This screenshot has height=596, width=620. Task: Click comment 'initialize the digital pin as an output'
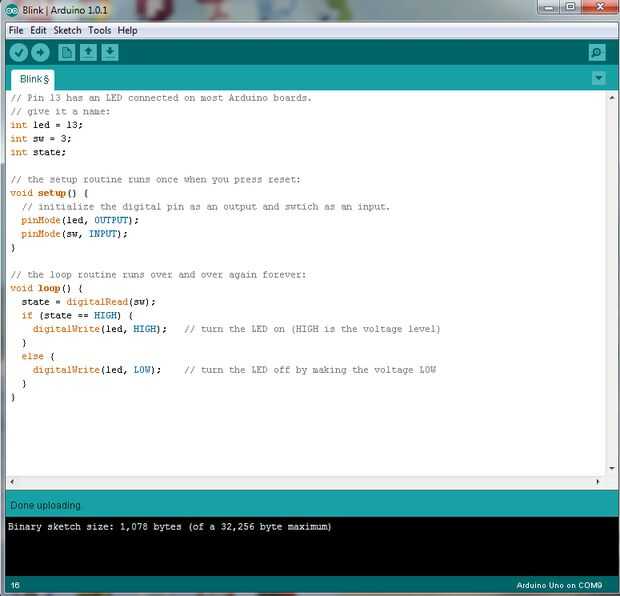pos(206,206)
